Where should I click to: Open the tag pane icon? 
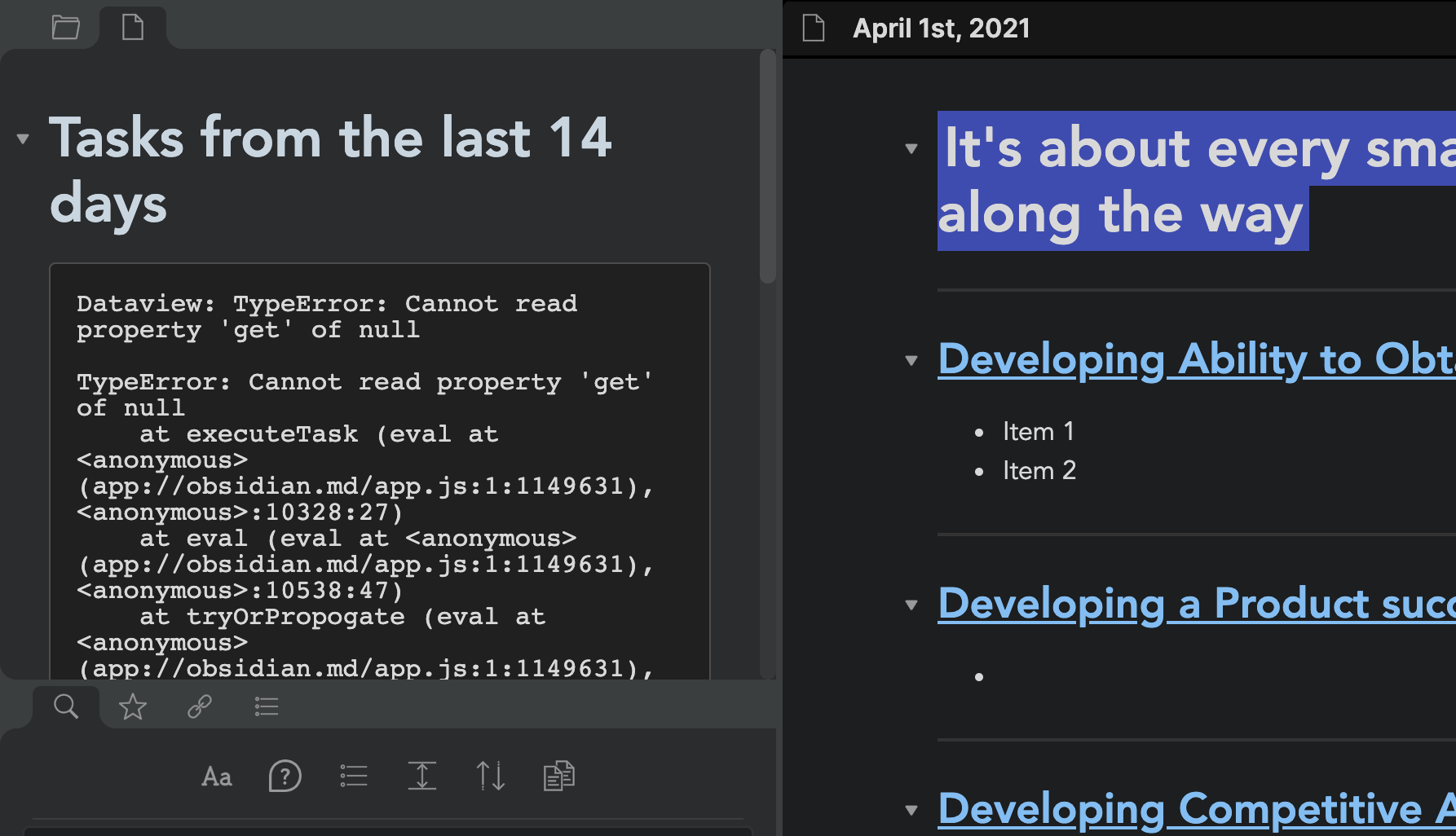pos(266,706)
